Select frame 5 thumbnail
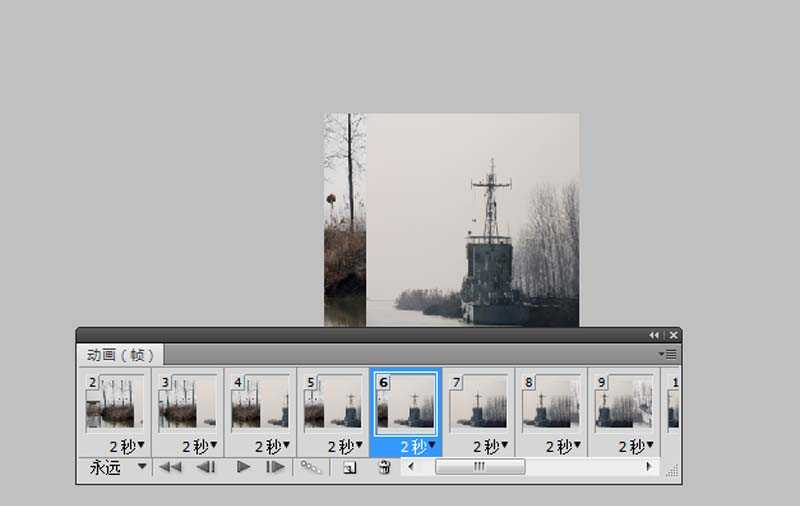 click(333, 403)
